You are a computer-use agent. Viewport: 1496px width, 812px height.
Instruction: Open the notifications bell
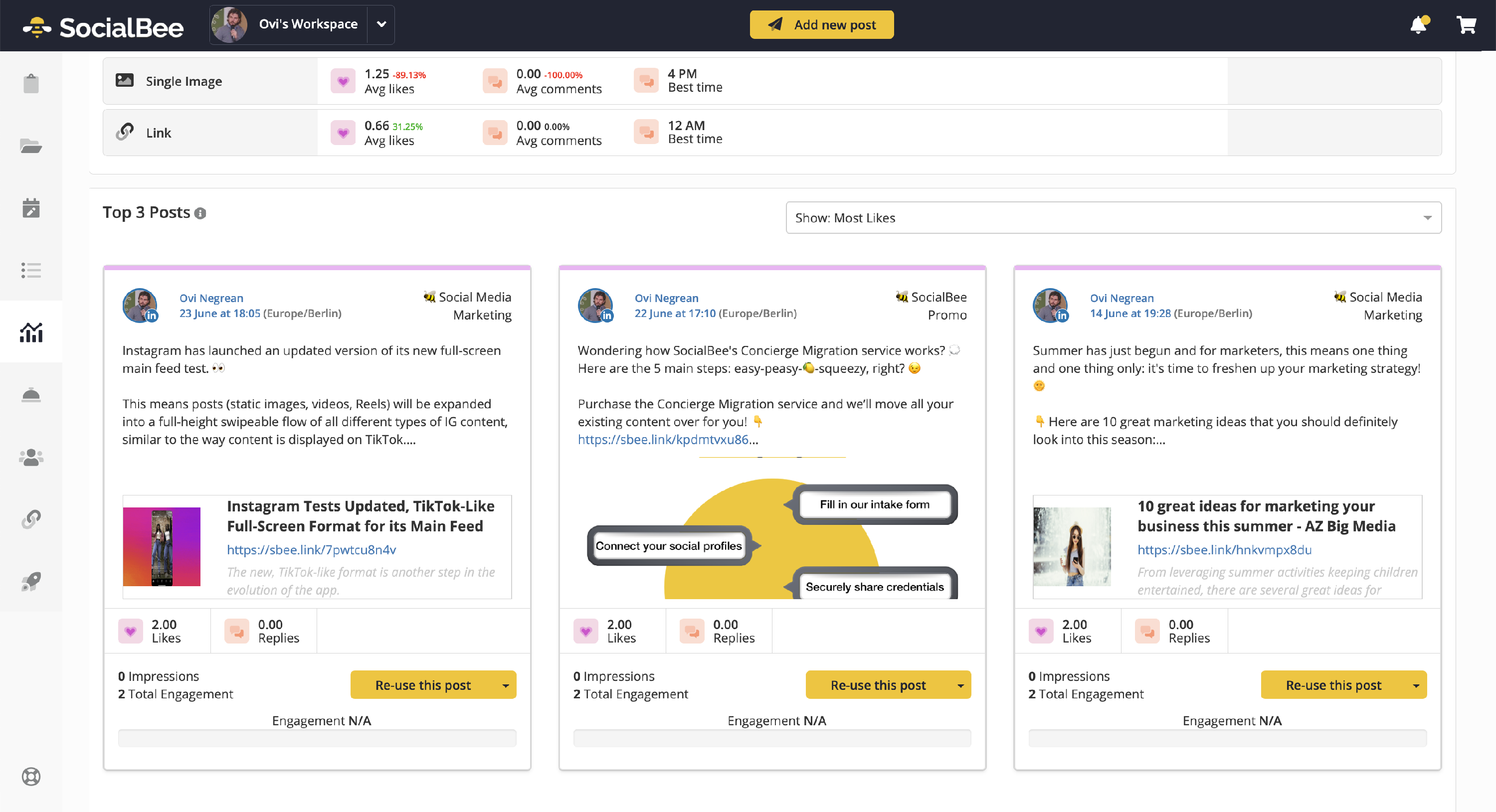(x=1419, y=24)
